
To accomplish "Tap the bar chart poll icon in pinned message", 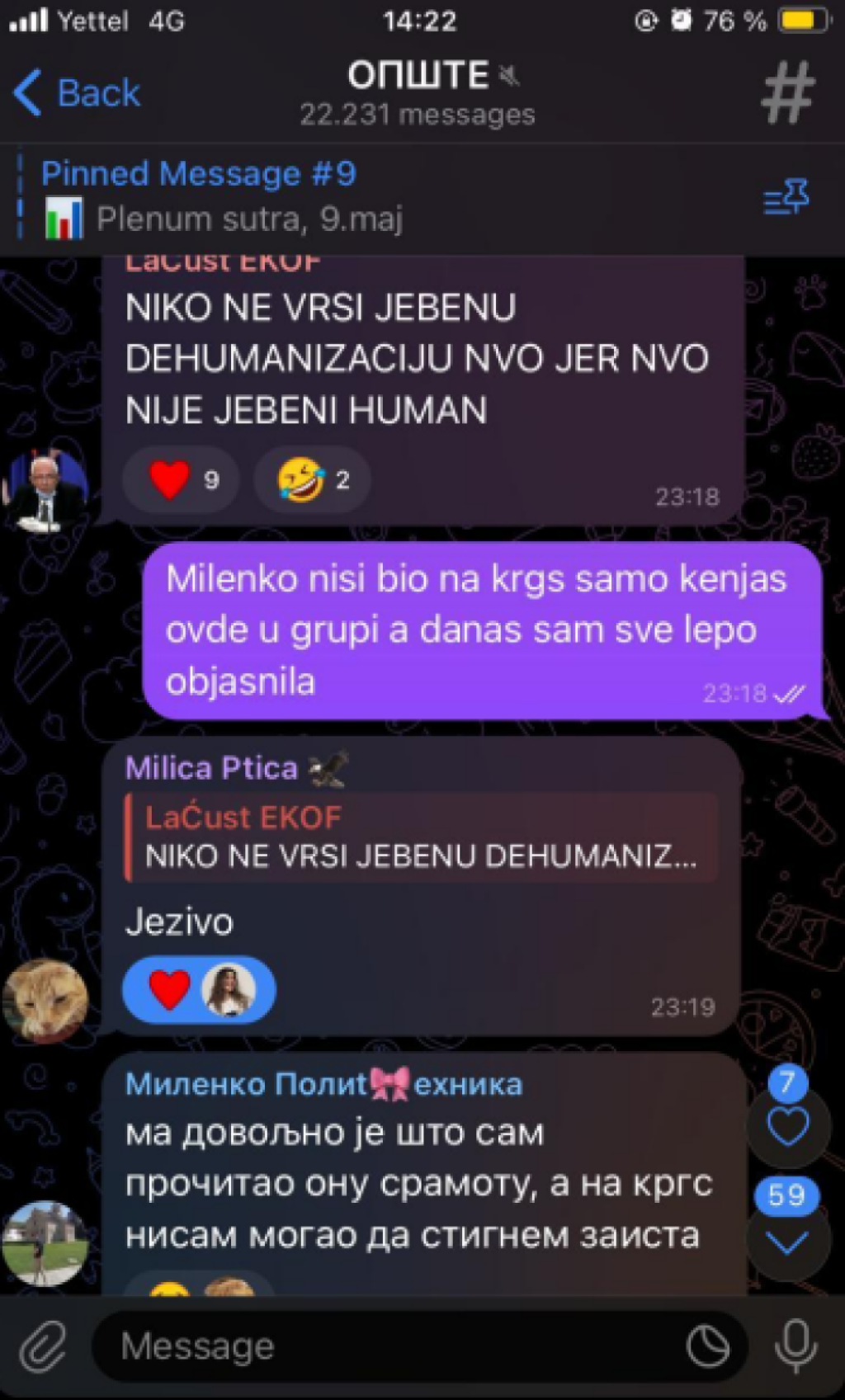I will click(x=64, y=219).
